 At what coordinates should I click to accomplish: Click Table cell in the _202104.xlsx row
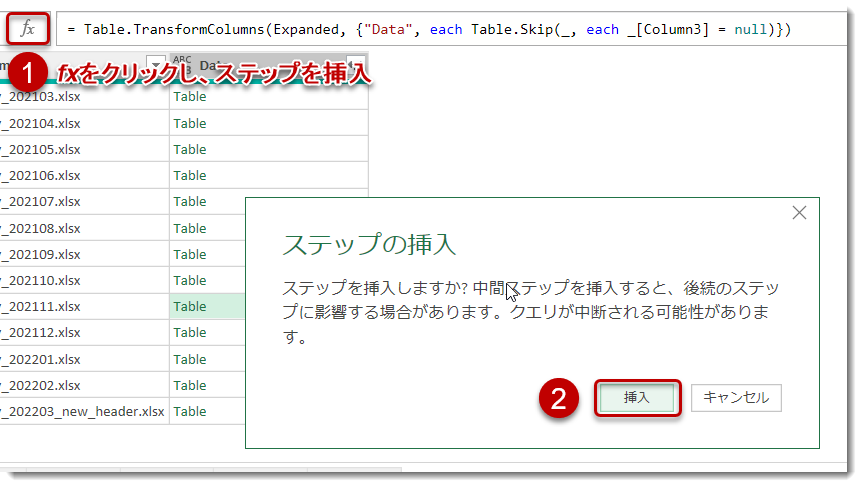(x=268, y=123)
